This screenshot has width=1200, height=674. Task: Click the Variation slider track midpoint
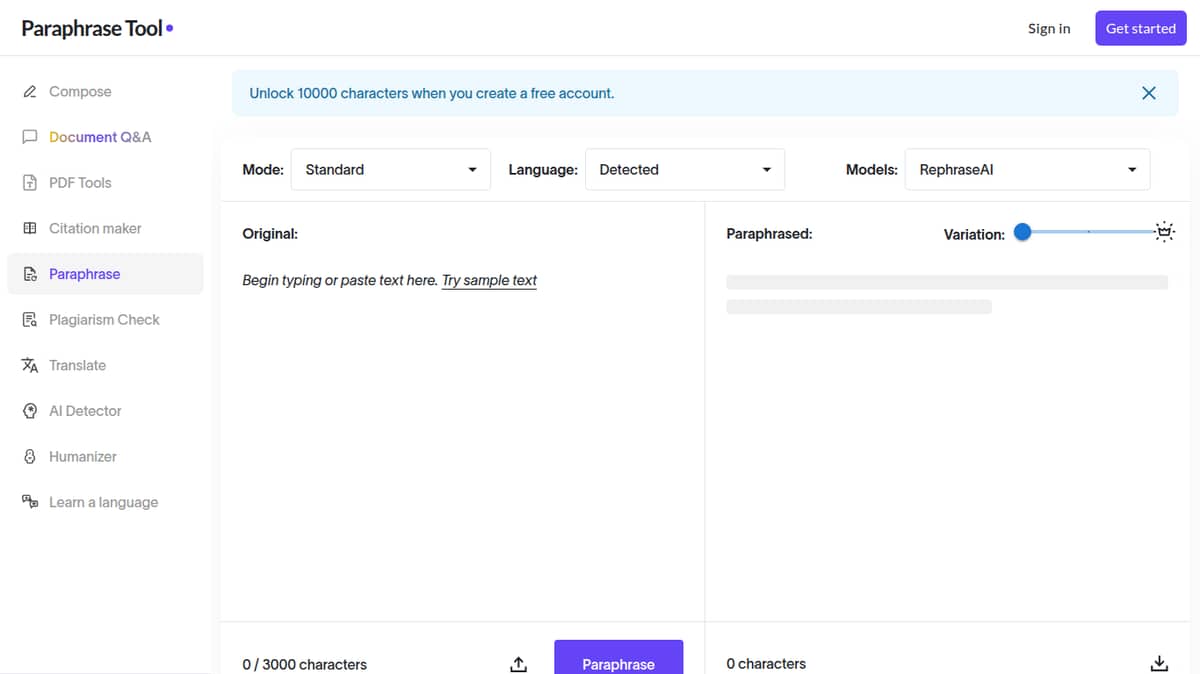1088,232
